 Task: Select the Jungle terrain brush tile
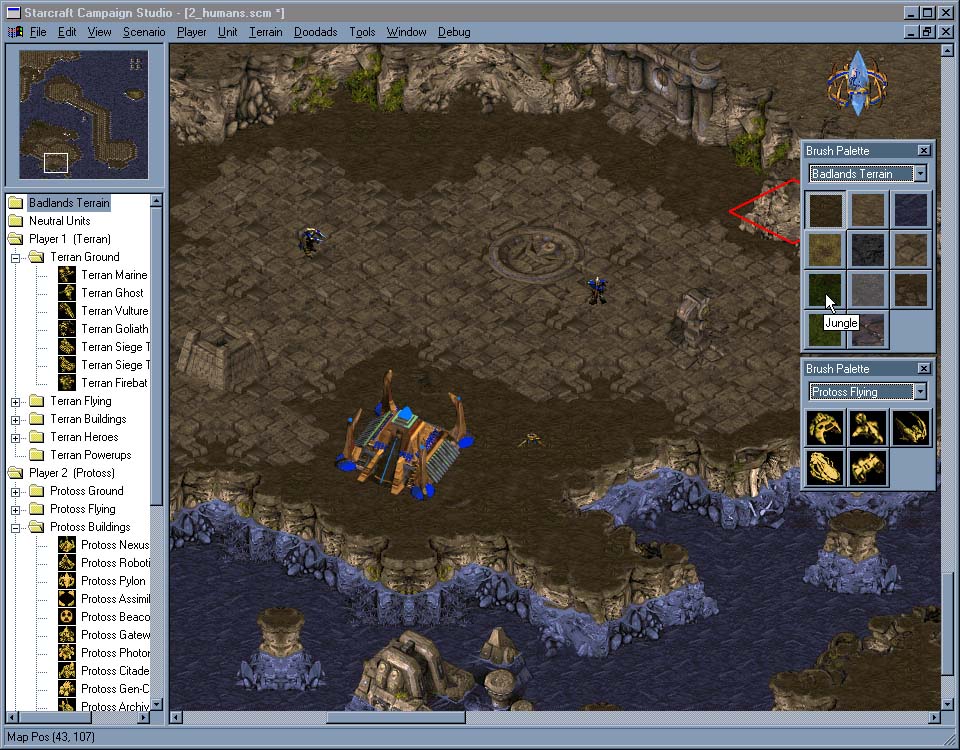[x=826, y=289]
